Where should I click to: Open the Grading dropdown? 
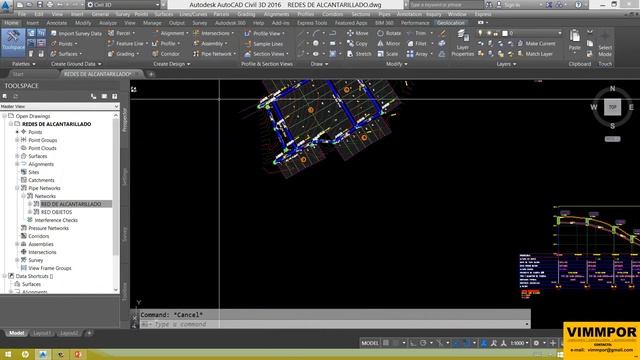pyautogui.click(x=124, y=54)
